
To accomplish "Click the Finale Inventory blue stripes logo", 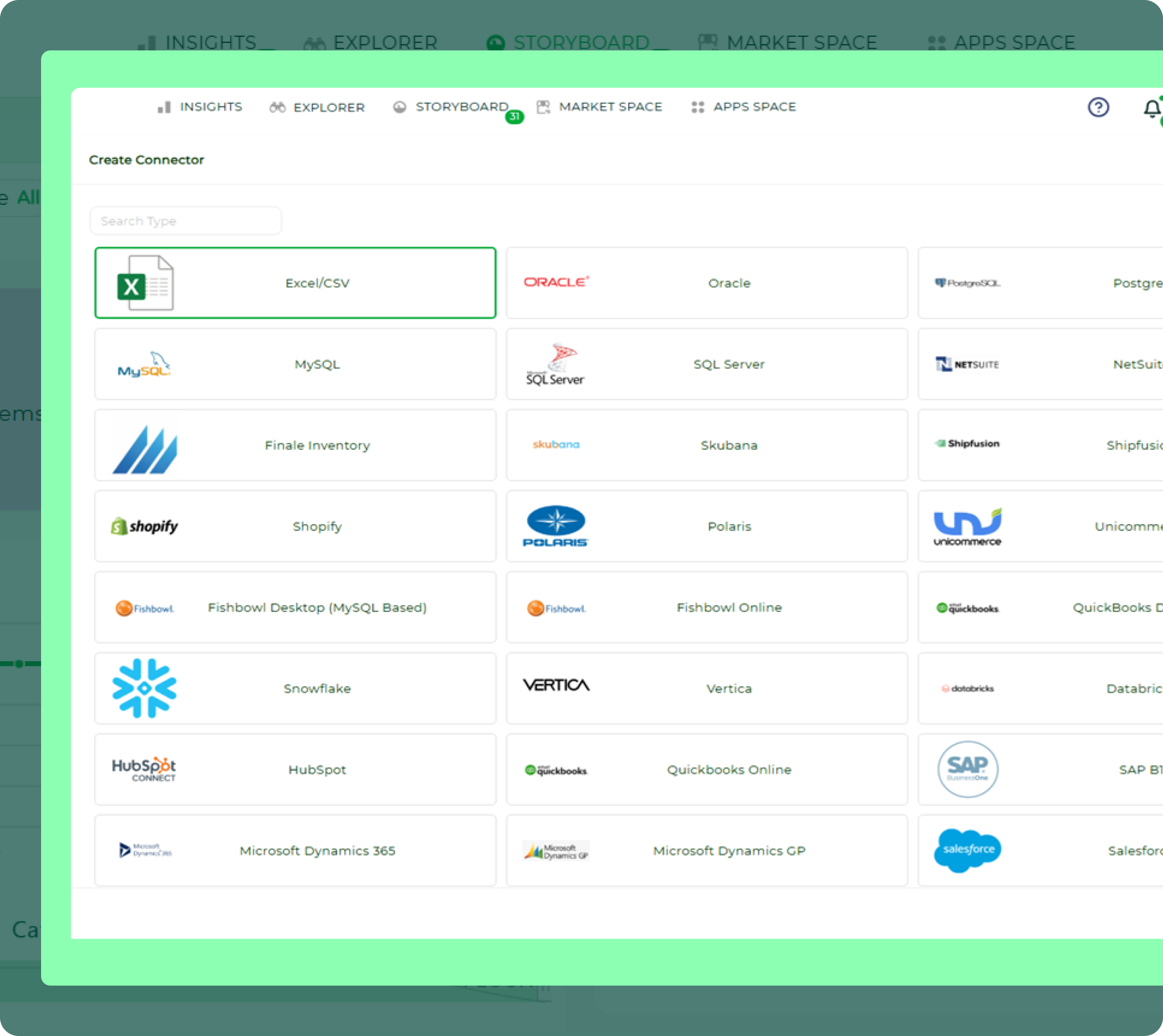I will (145, 448).
